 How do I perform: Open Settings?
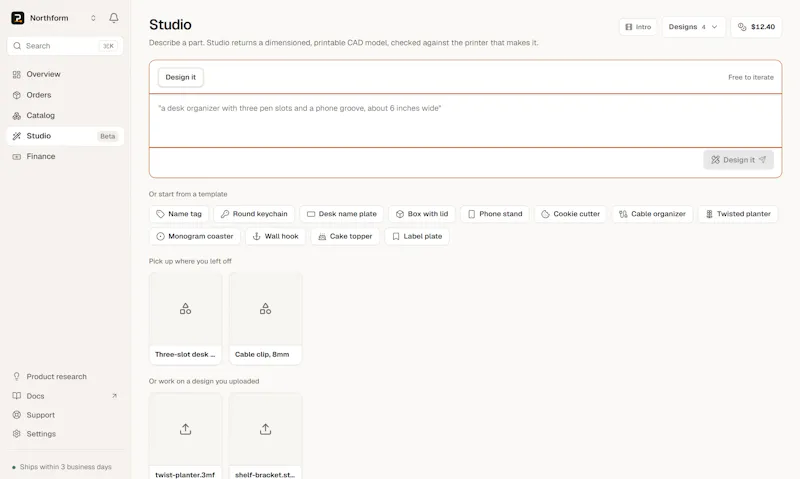65,434
